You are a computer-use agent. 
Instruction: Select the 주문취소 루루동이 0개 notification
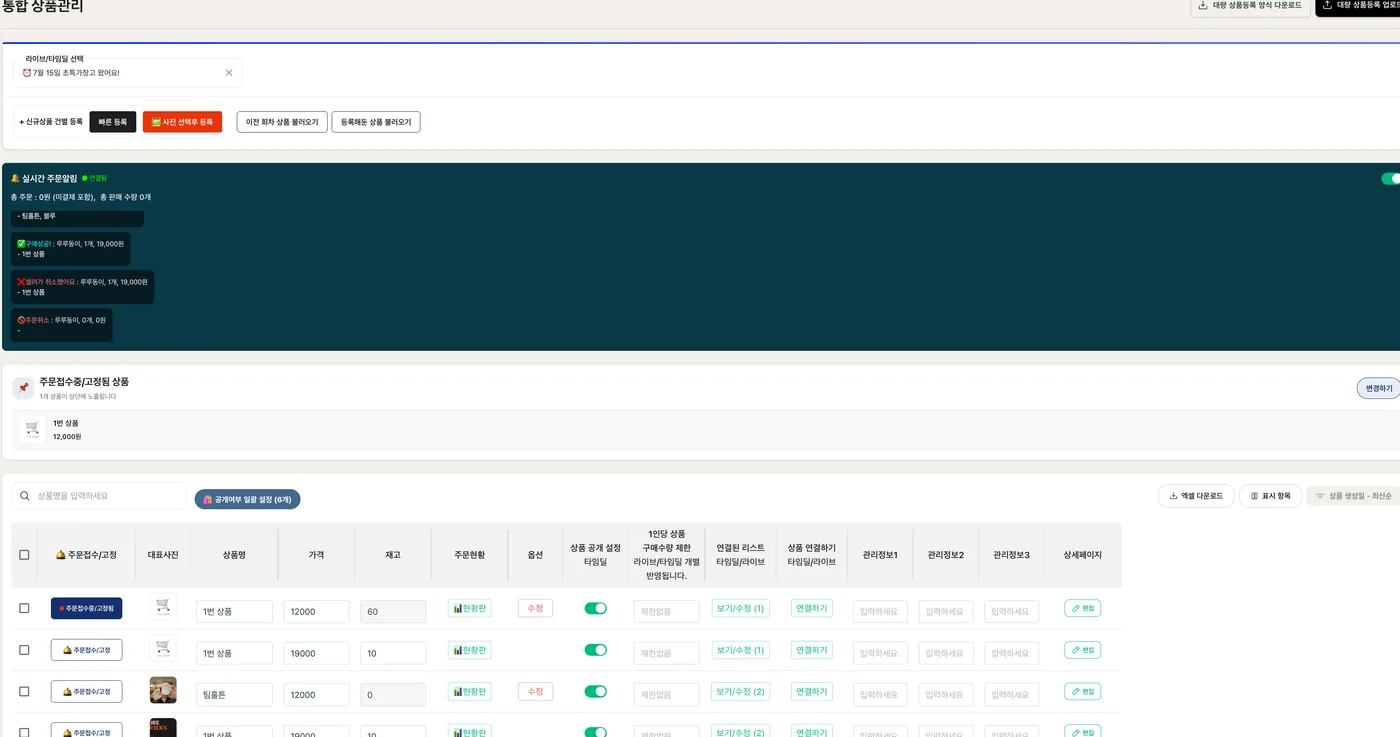pyautogui.click(x=62, y=325)
